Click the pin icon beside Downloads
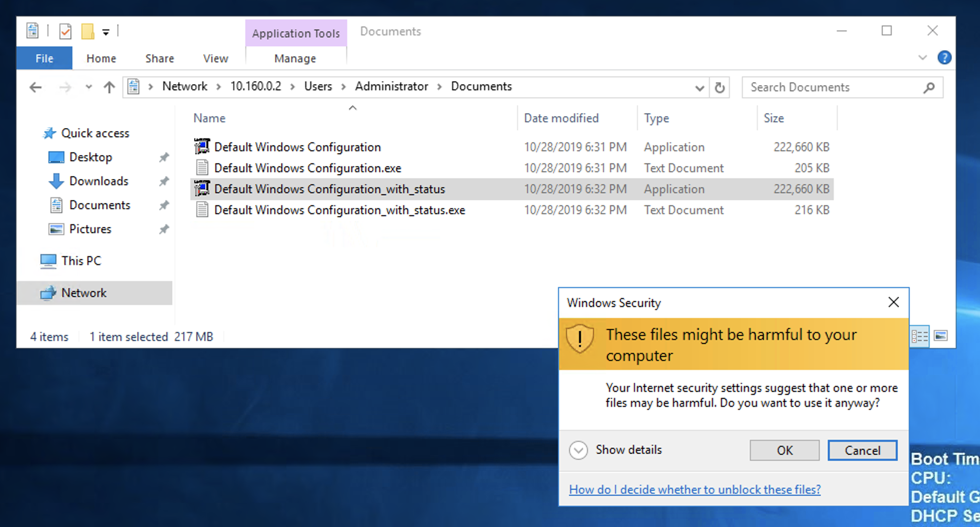Viewport: 980px width, 527px height. tap(164, 181)
